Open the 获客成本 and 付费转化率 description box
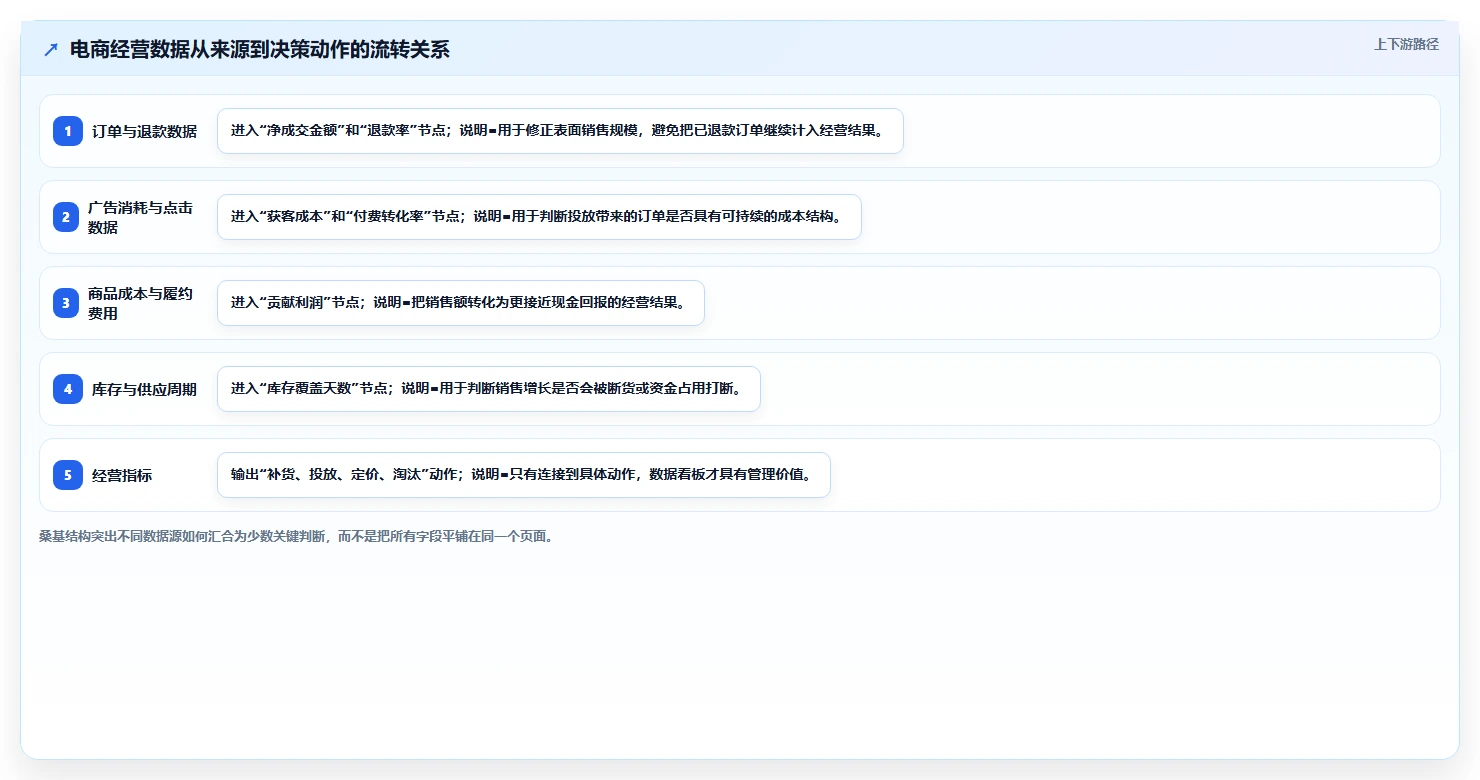The width and height of the screenshot is (1480, 780). click(x=539, y=217)
